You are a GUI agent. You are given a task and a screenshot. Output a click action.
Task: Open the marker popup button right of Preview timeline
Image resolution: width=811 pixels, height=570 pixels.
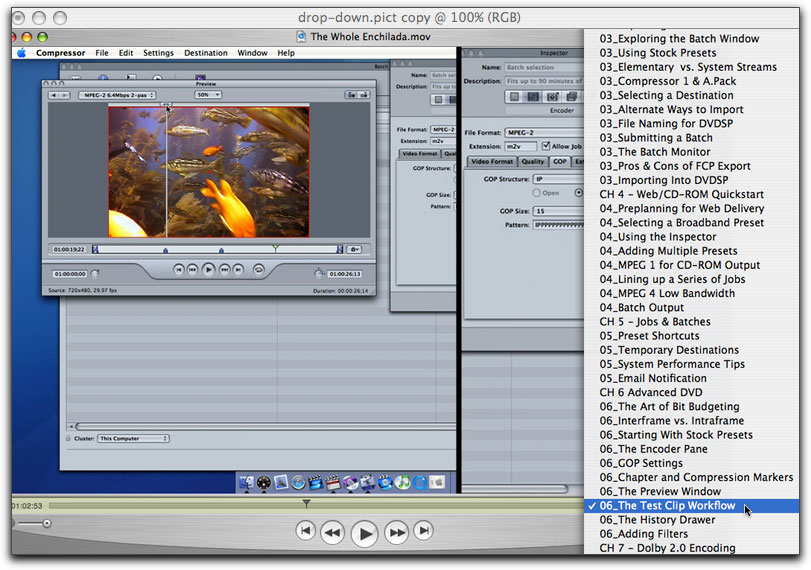pyautogui.click(x=354, y=249)
